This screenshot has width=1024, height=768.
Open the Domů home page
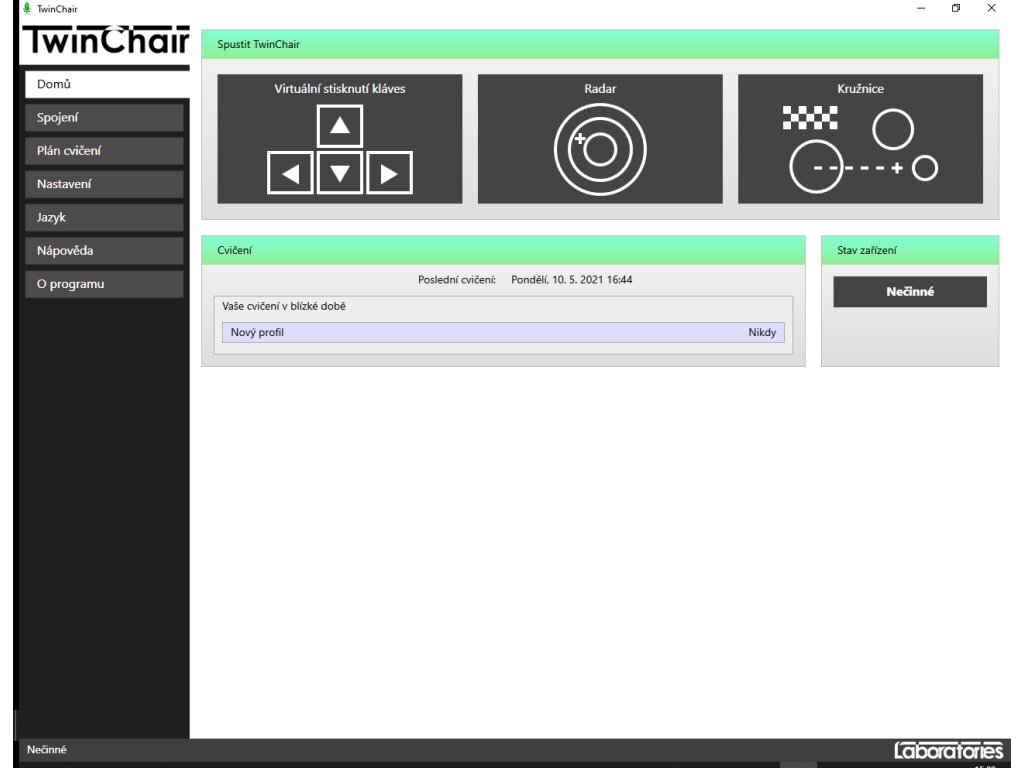point(107,84)
